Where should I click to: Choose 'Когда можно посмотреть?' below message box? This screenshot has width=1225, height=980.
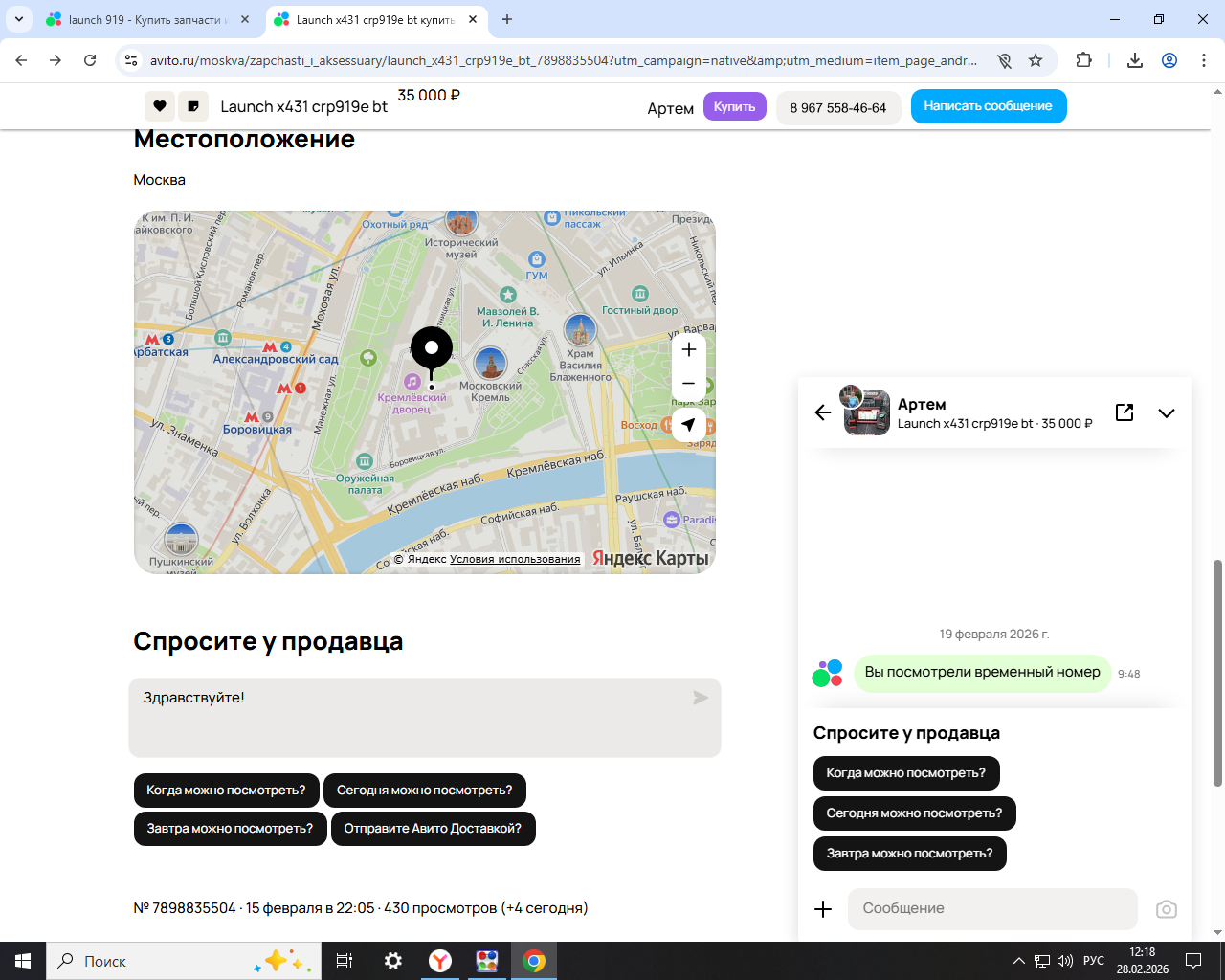tap(226, 791)
